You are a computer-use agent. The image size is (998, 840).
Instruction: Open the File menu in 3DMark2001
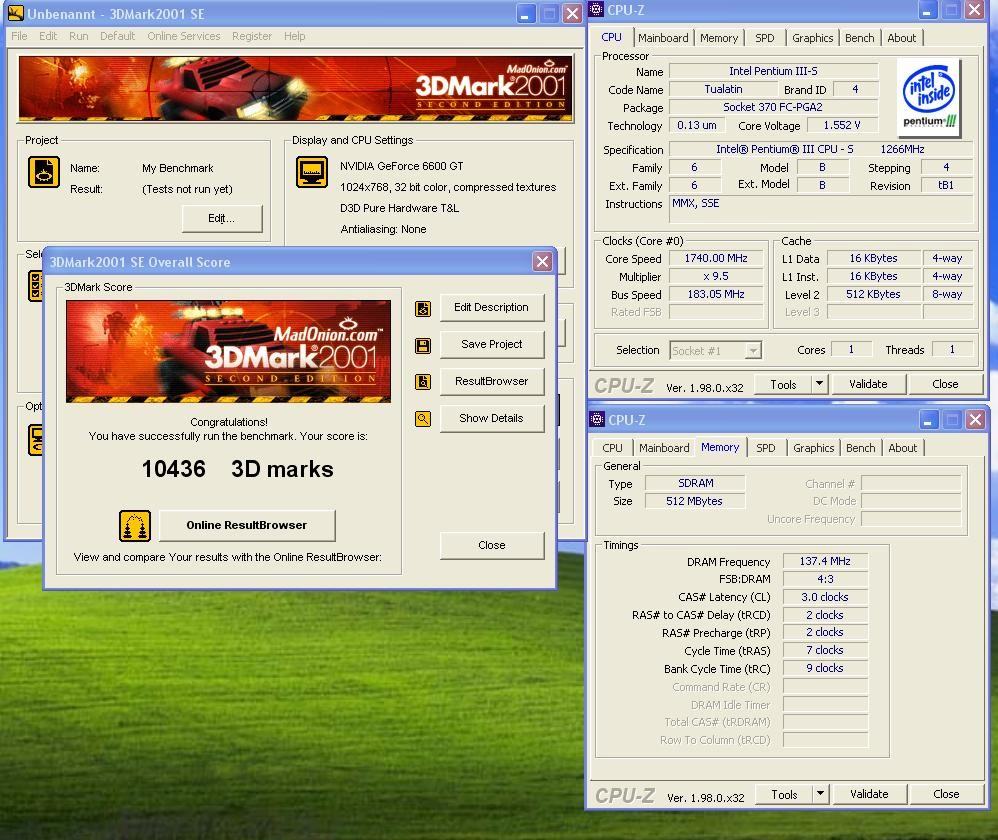click(x=20, y=36)
